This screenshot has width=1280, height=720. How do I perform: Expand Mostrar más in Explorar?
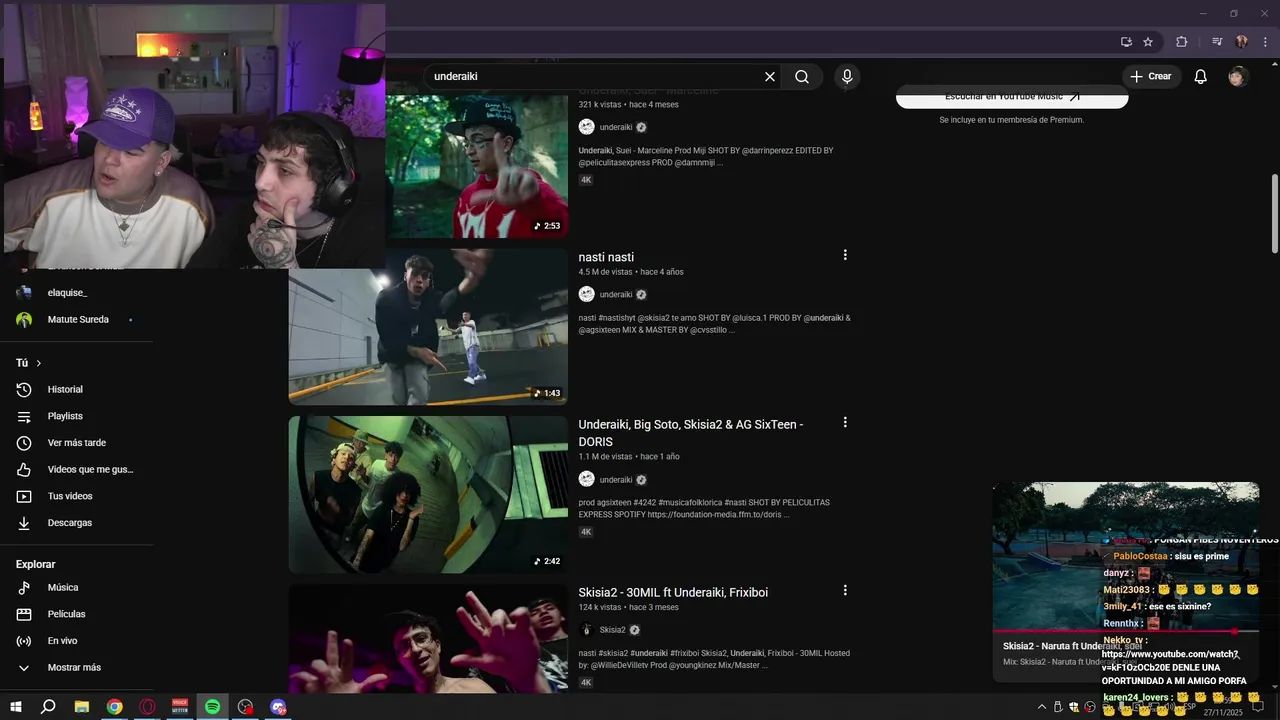tap(76, 668)
